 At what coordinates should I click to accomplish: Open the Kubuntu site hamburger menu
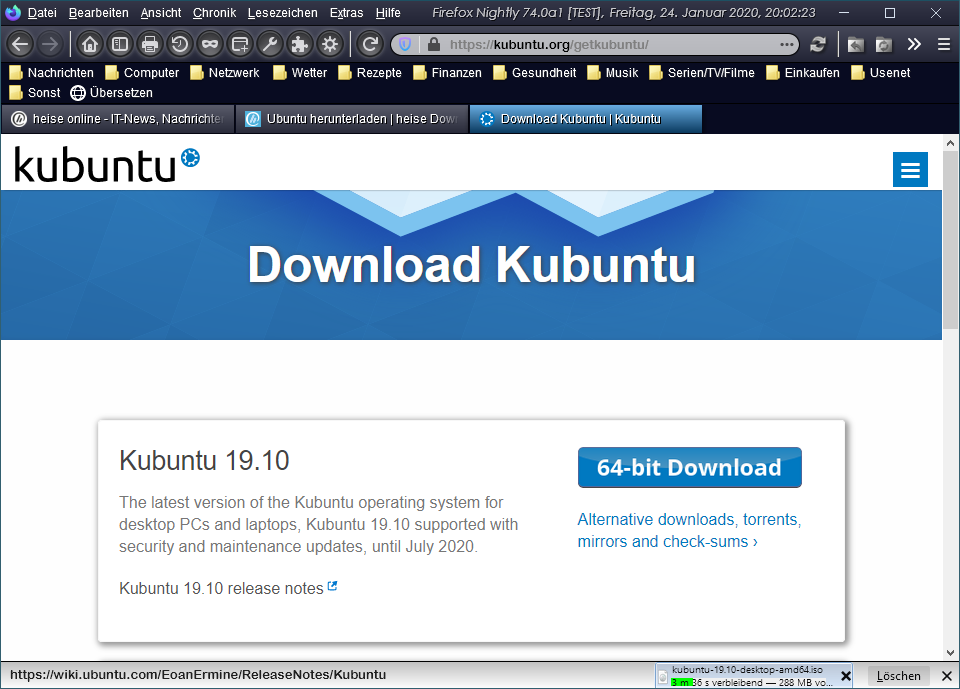[910, 170]
